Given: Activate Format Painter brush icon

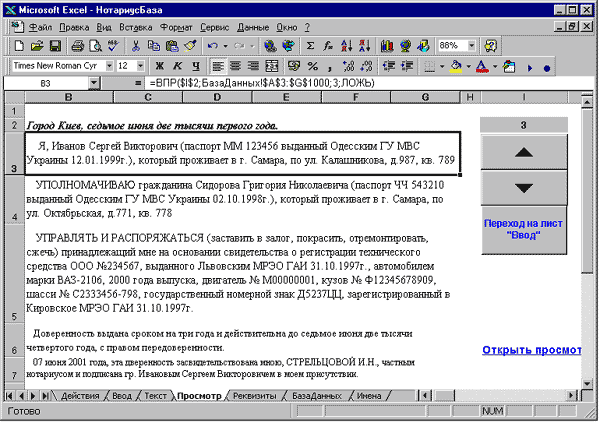Looking at the screenshot, I should pos(190,46).
